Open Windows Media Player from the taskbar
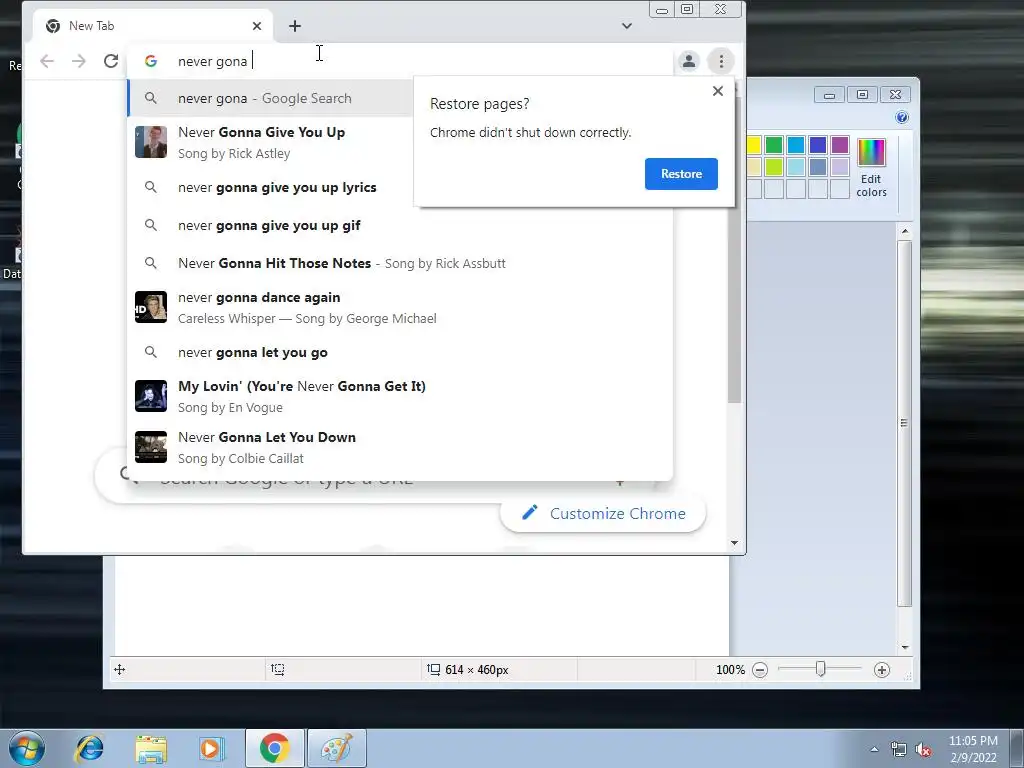This screenshot has height=768, width=1024. [x=211, y=748]
